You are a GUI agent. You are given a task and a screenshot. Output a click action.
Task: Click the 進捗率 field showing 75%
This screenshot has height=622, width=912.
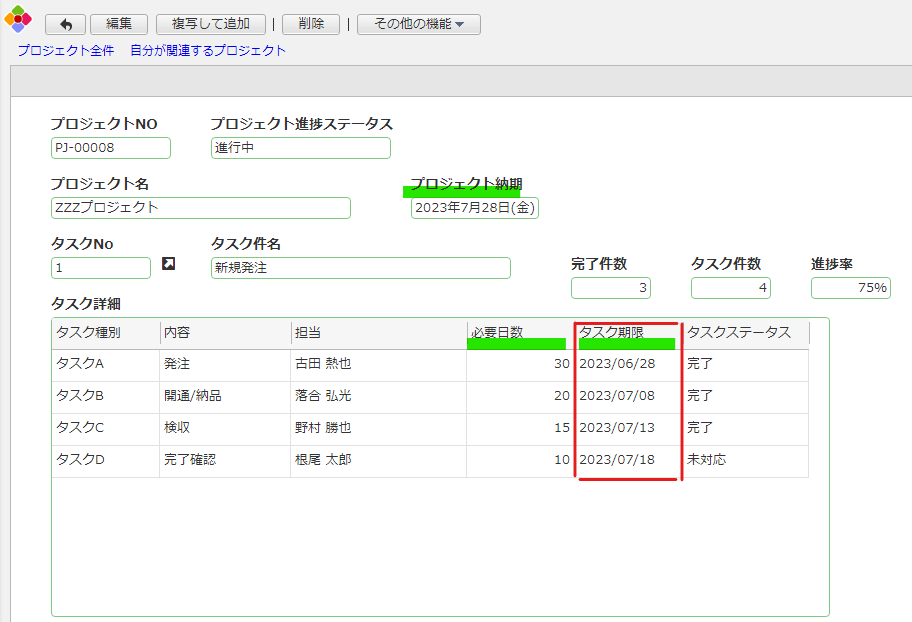click(850, 288)
